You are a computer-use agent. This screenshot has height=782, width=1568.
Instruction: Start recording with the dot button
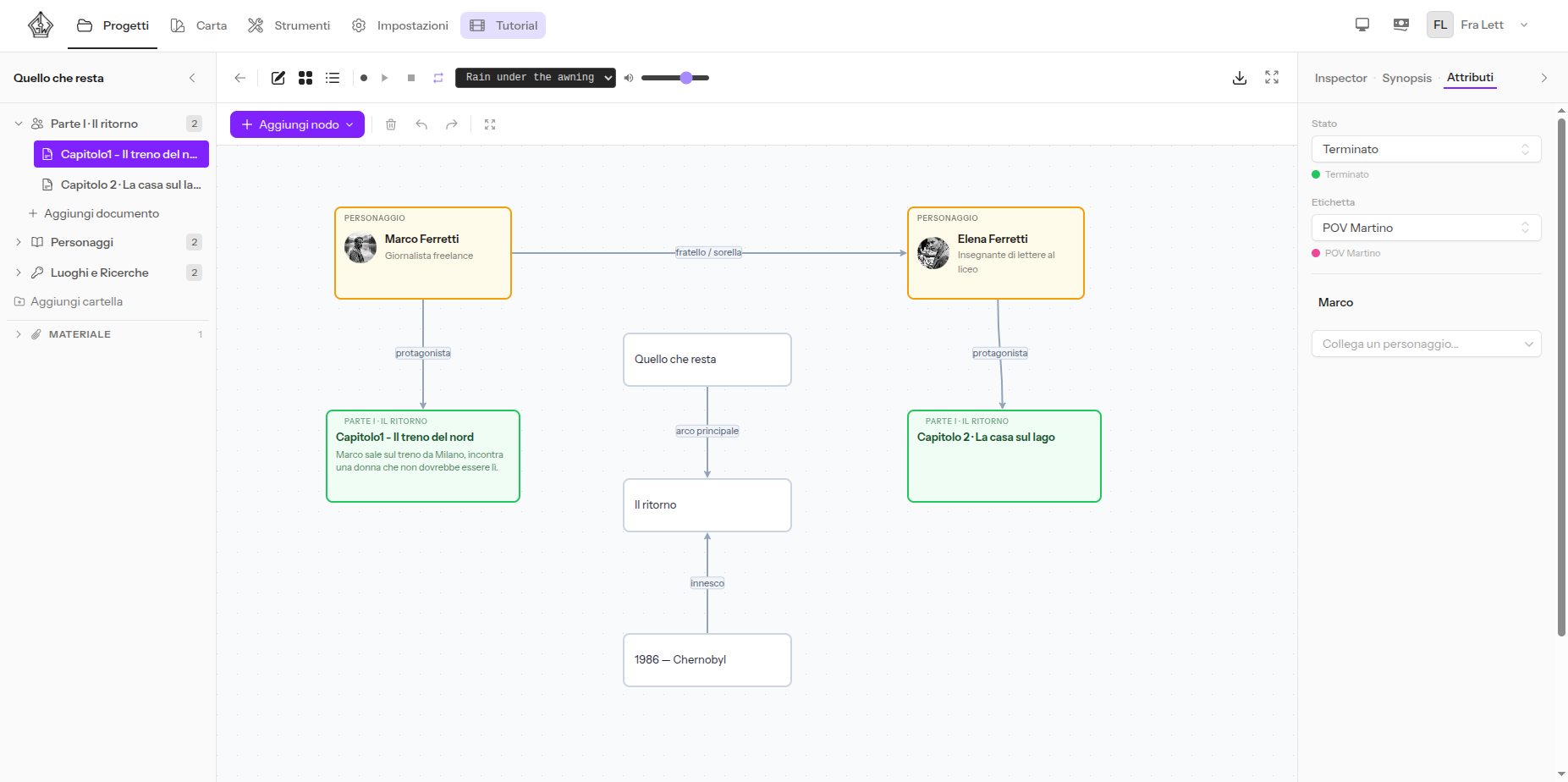tap(364, 78)
